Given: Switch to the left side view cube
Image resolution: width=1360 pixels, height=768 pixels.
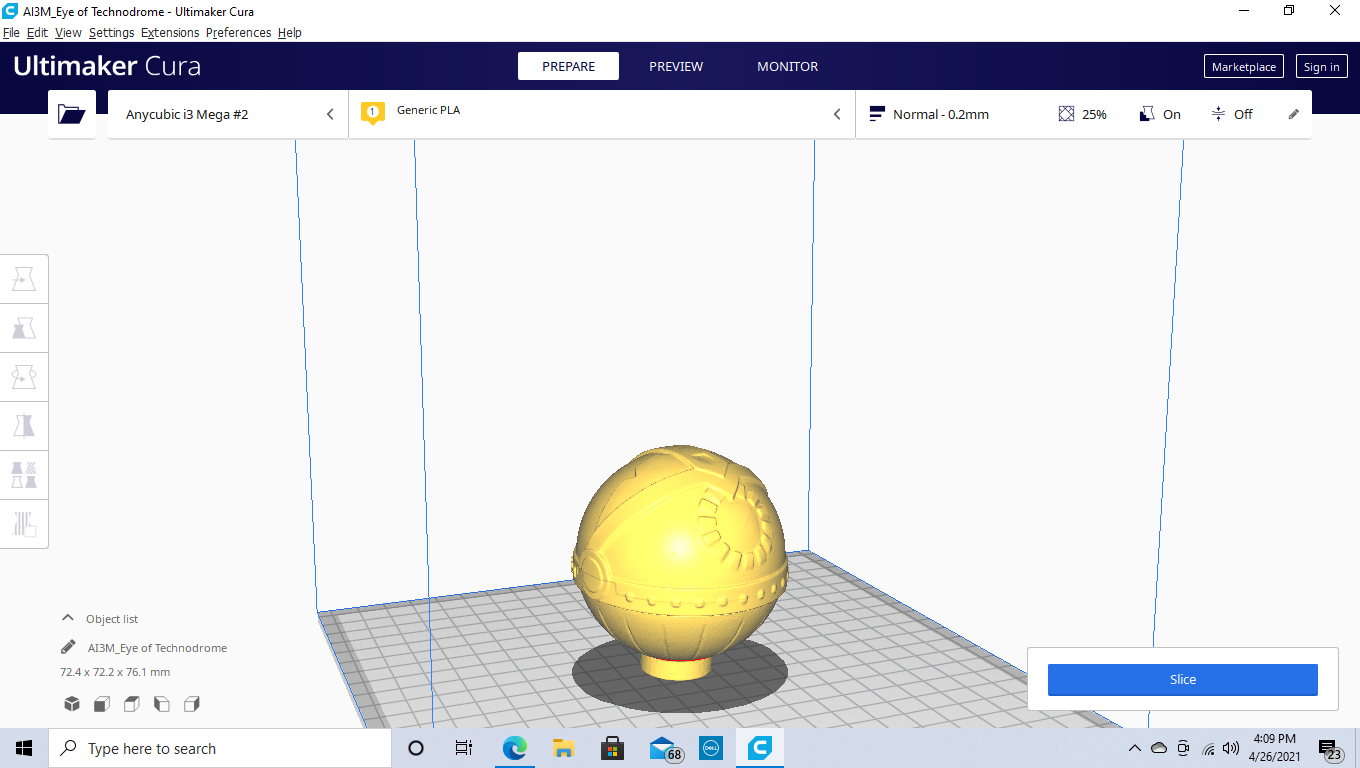Looking at the screenshot, I should (161, 704).
